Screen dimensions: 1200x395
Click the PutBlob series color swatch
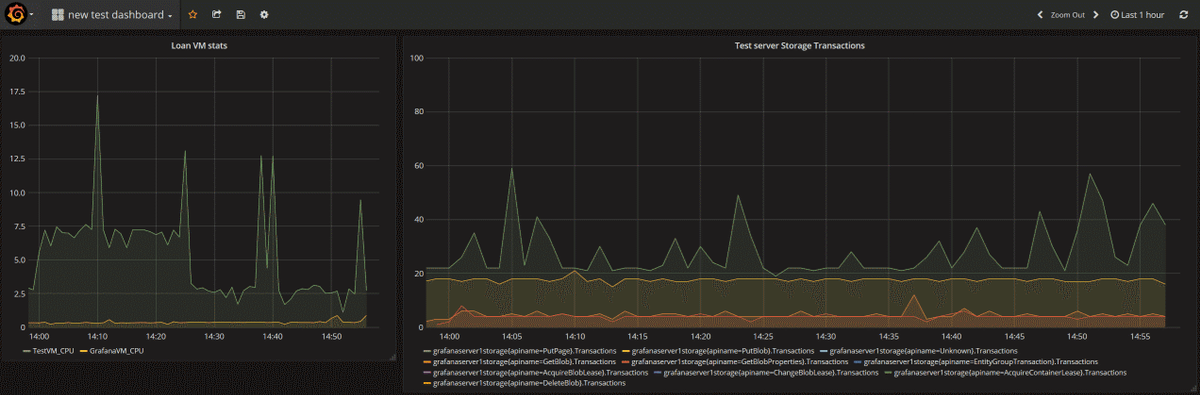[627, 351]
